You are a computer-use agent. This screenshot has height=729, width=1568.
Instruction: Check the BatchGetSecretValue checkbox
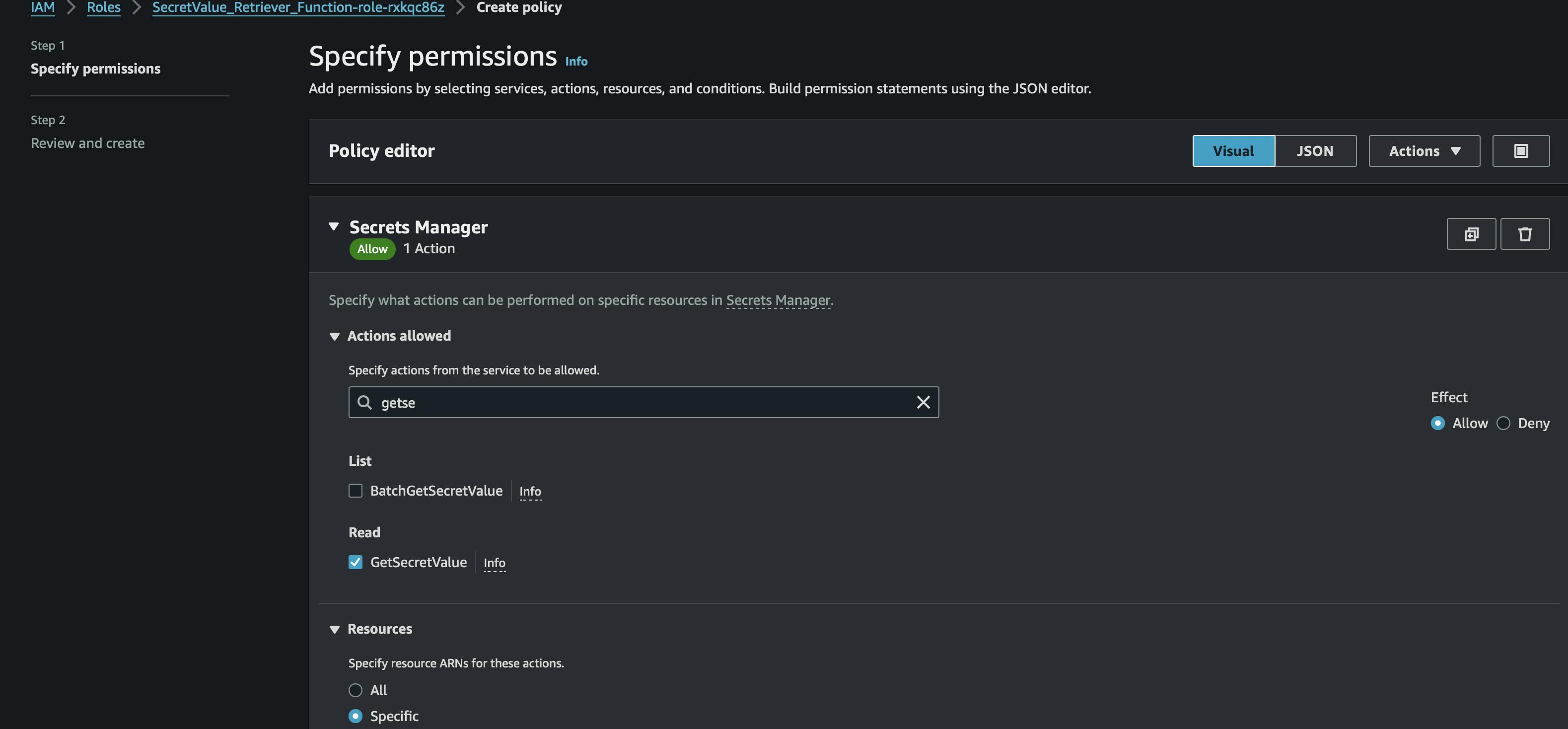click(356, 491)
